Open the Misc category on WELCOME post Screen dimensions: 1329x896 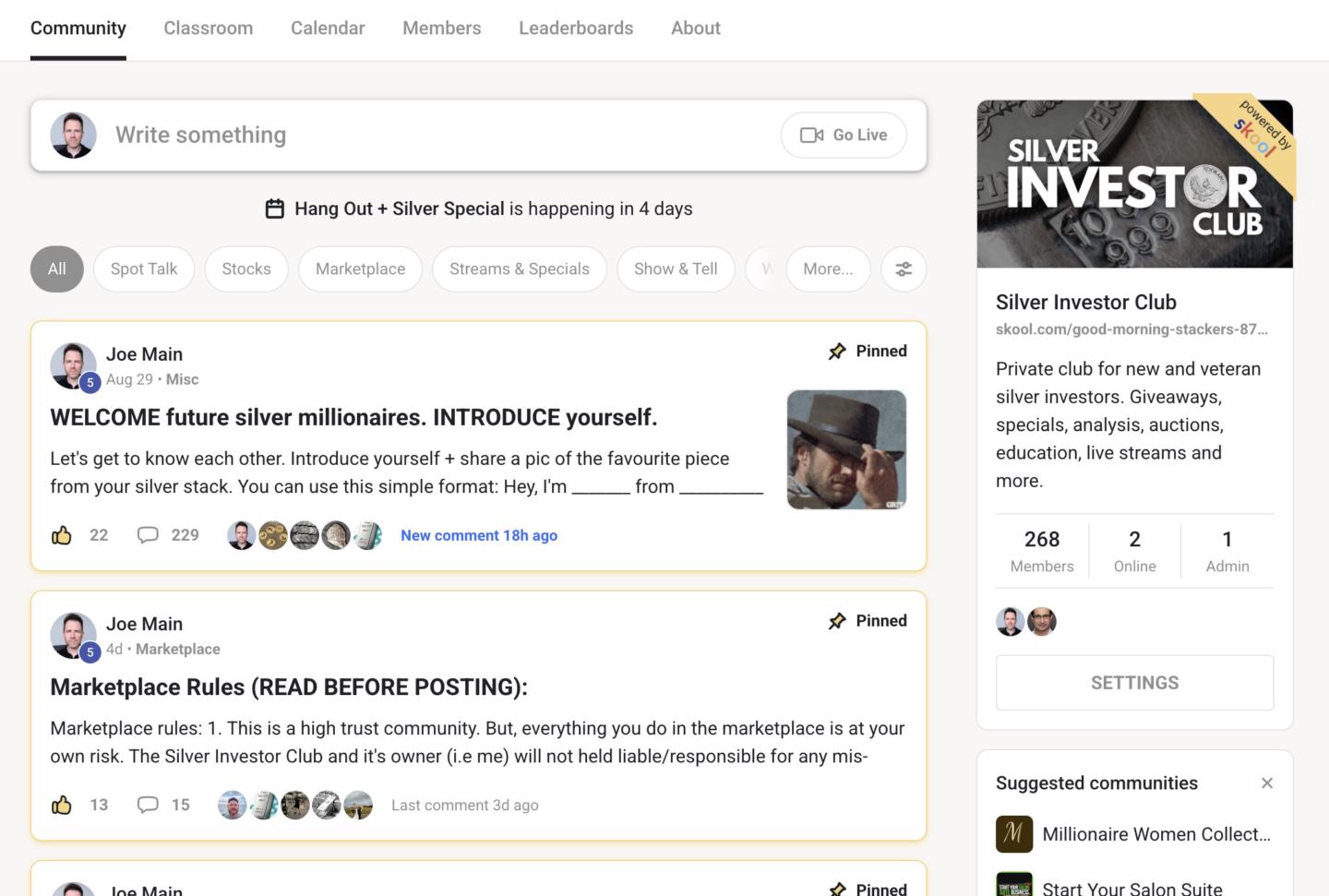click(x=182, y=379)
